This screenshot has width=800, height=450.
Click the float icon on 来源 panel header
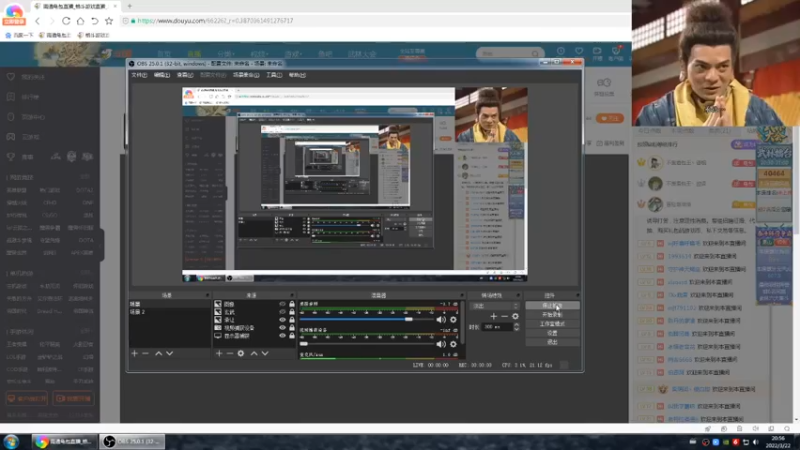click(292, 295)
